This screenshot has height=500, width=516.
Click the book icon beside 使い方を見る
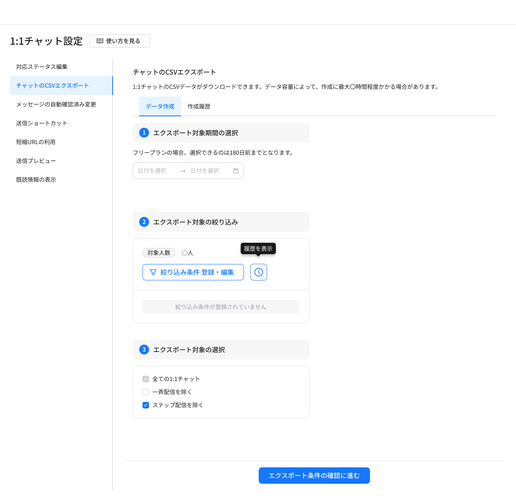point(99,41)
